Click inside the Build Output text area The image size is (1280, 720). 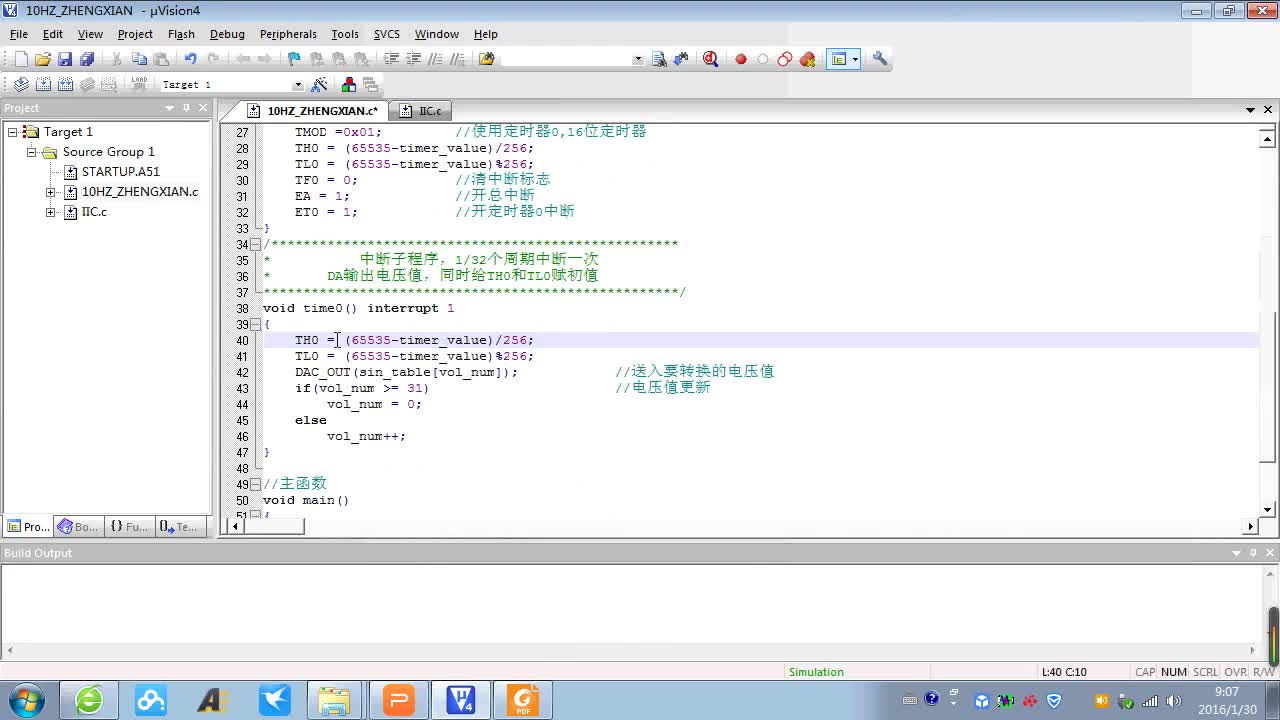click(x=632, y=605)
